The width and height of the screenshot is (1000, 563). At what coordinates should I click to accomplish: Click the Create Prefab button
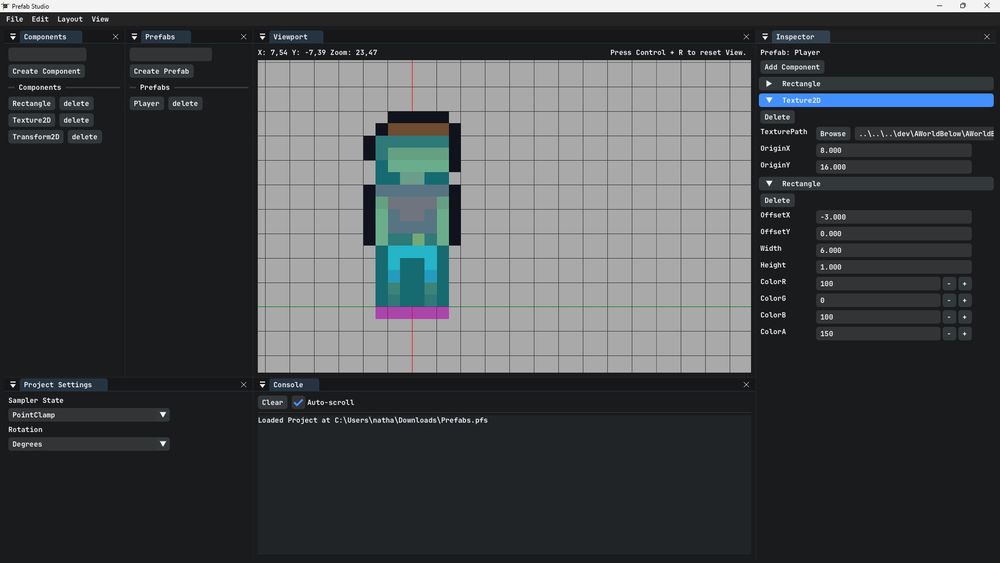pos(161,71)
